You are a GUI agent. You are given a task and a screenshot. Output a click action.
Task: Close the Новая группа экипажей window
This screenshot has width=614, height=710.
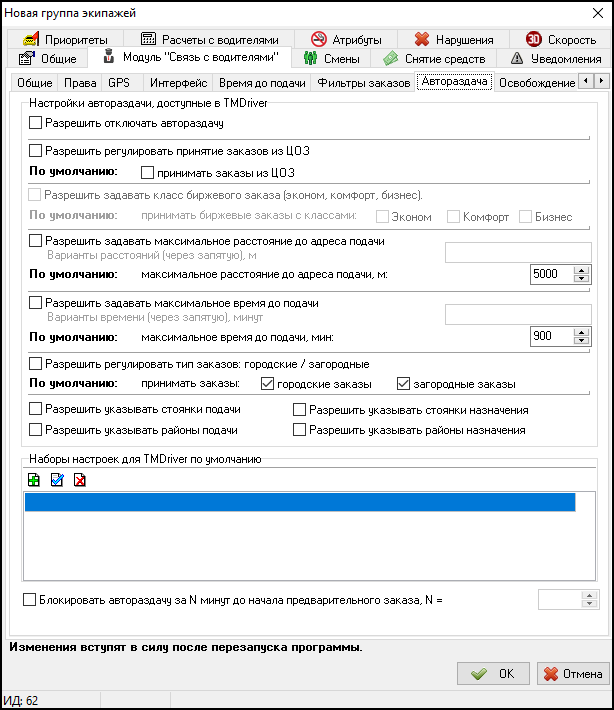598,13
